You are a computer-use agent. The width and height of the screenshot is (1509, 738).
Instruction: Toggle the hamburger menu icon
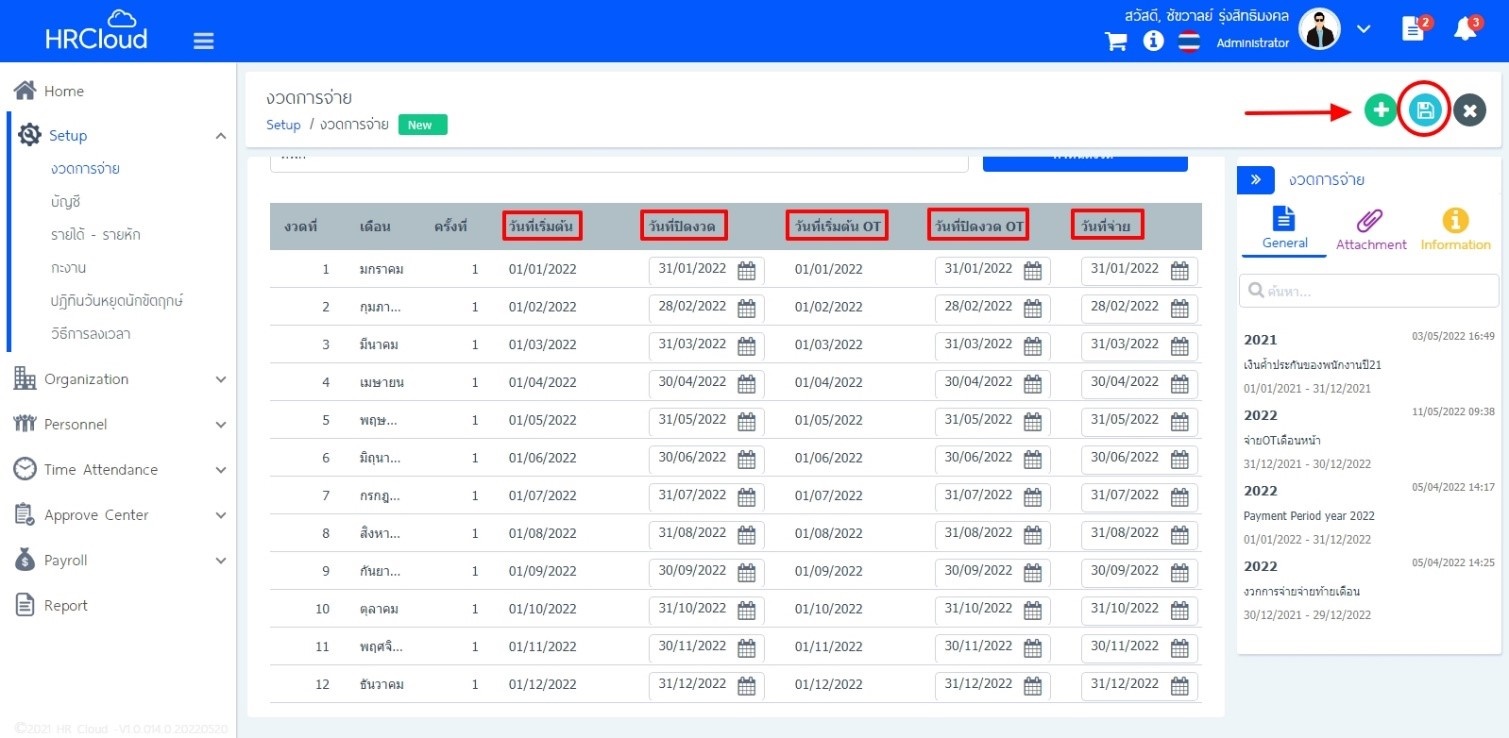point(204,41)
